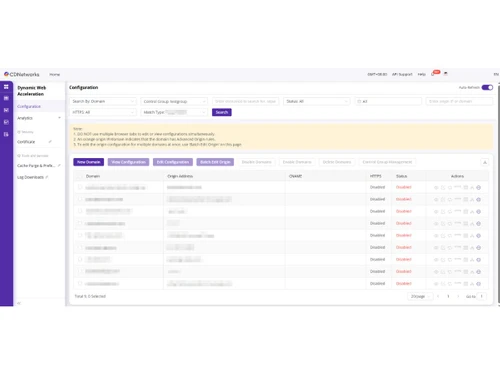
Task: Click the View Configuration button
Action: point(128,162)
